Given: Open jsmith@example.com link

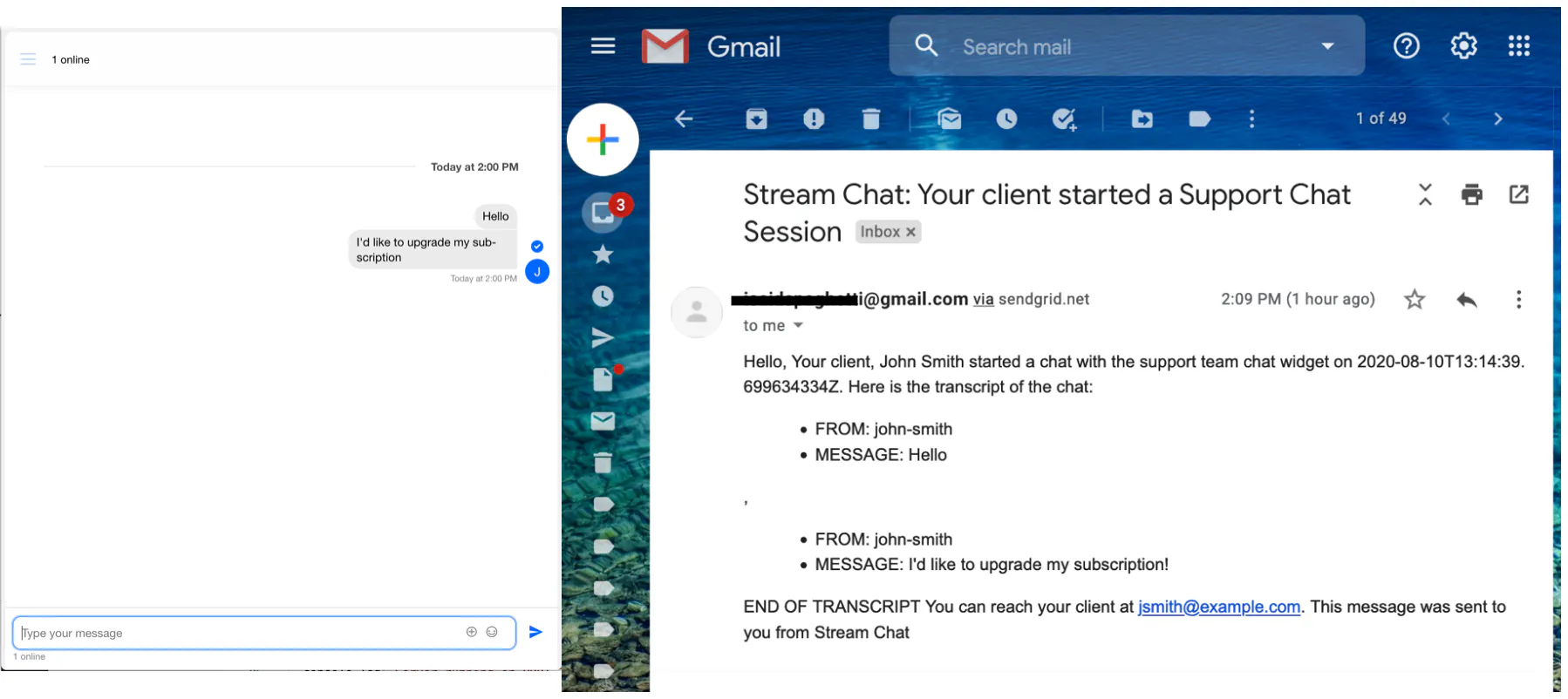Looking at the screenshot, I should point(1219,607).
